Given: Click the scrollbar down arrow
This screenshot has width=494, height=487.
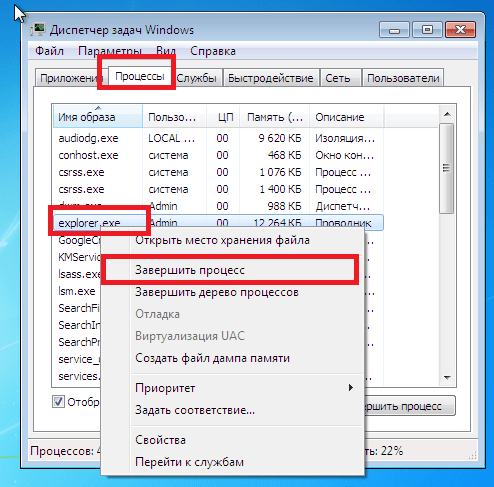Looking at the screenshot, I should pyautogui.click(x=447, y=378).
